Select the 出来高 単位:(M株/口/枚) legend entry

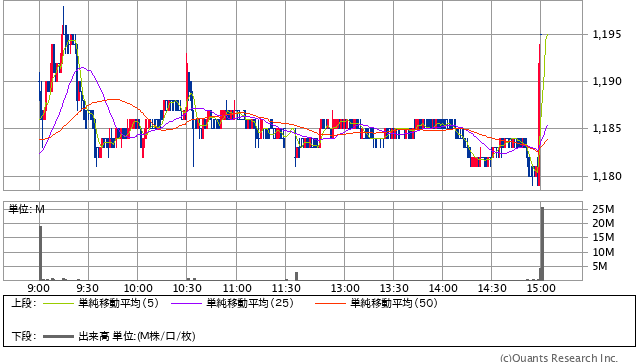click(137, 336)
